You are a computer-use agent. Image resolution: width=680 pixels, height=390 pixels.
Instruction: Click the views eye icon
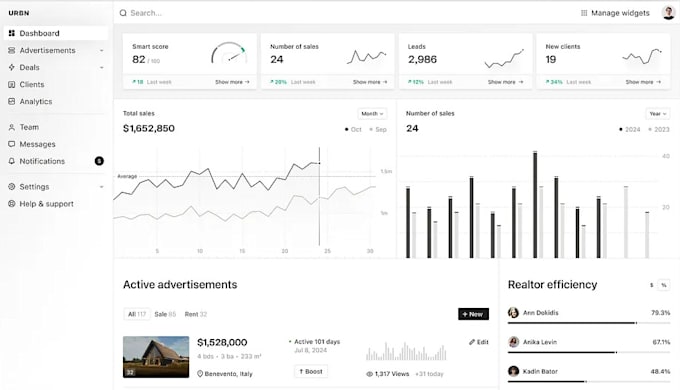(x=369, y=374)
